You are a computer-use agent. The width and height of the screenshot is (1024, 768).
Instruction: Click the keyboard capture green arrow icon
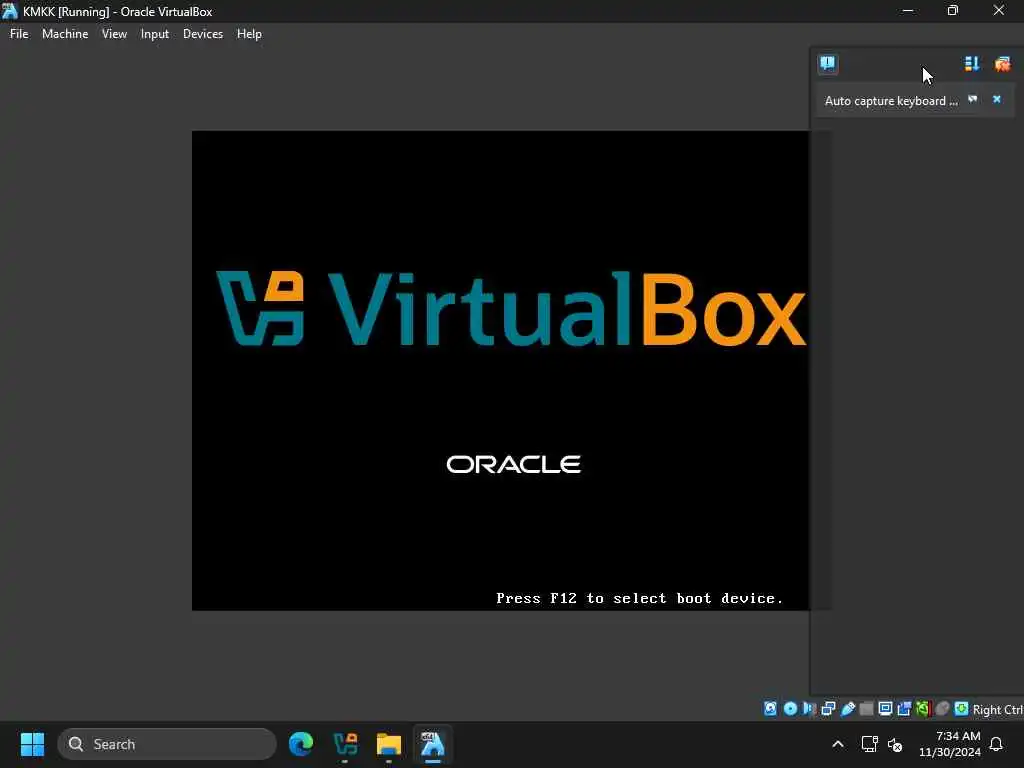click(961, 709)
